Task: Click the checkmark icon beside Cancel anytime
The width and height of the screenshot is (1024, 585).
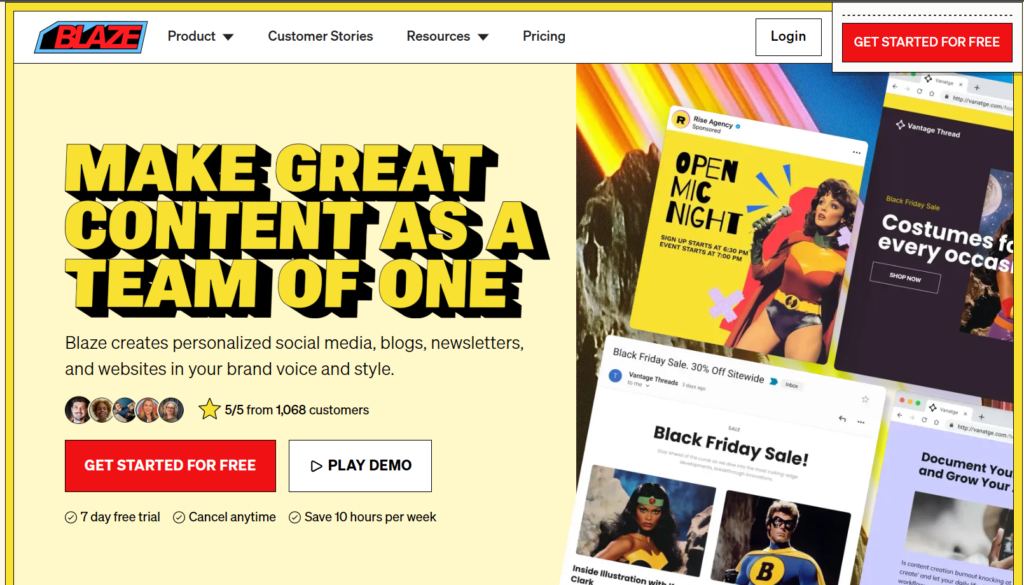Action: tap(179, 518)
